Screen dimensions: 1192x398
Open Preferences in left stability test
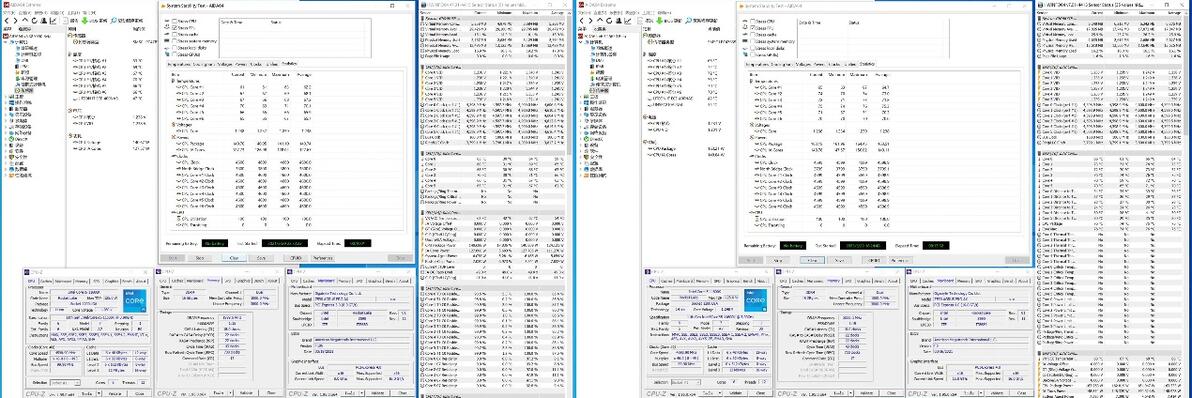click(322, 258)
